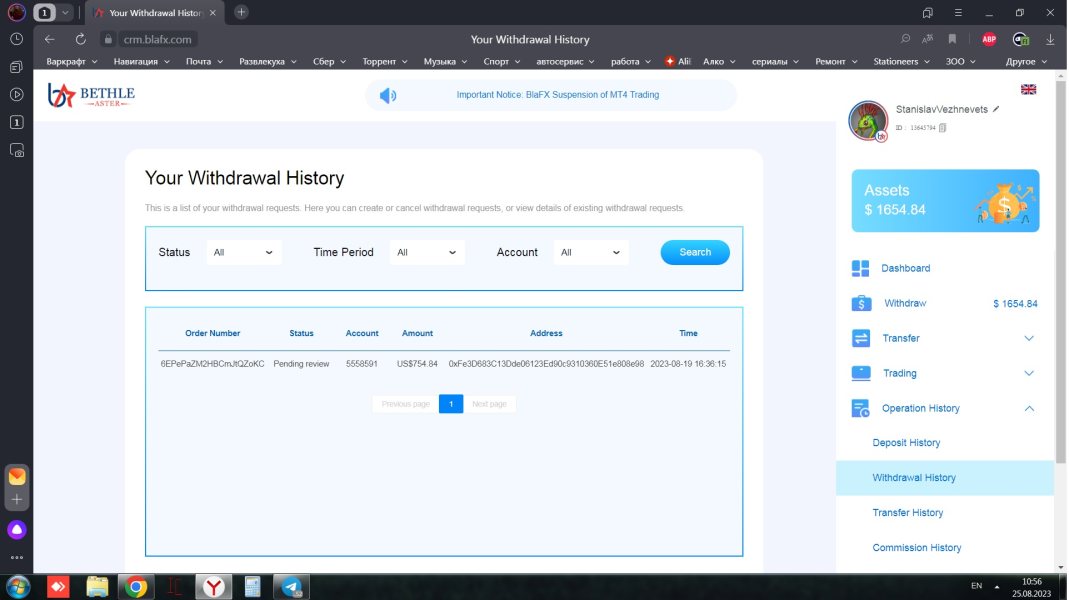1069x600 pixels.
Task: Click the screenshot tool icon in sidebar
Action: pyautogui.click(x=16, y=150)
